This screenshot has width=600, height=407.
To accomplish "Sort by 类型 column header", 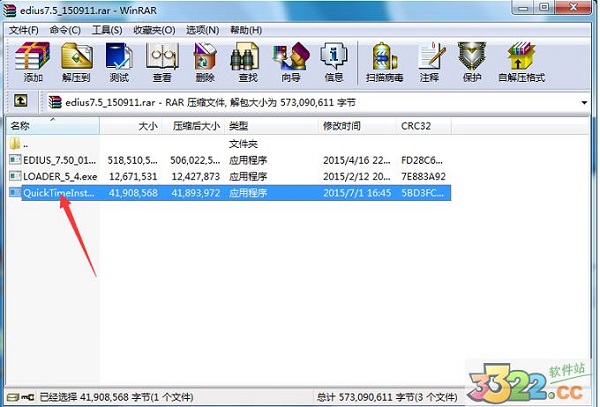I will (x=272, y=126).
